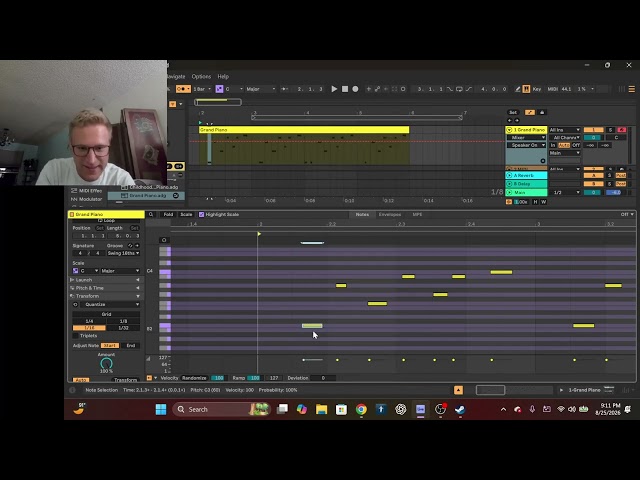Open the Mixer chooser dropdown
Screen dimensions: 640x480
click(x=528, y=138)
